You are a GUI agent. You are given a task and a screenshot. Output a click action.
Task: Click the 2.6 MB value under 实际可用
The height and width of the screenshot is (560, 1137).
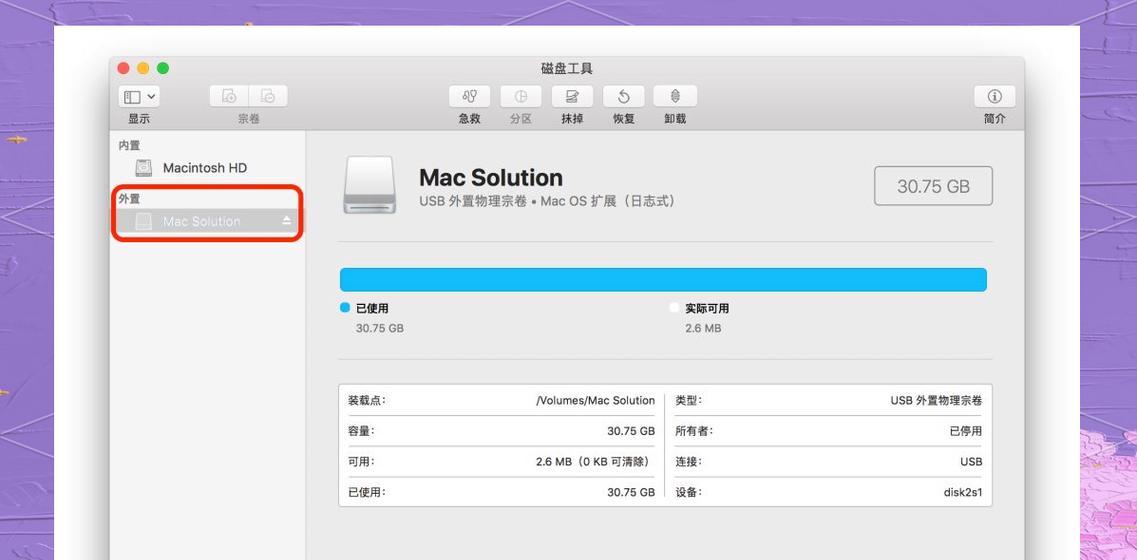[703, 329]
